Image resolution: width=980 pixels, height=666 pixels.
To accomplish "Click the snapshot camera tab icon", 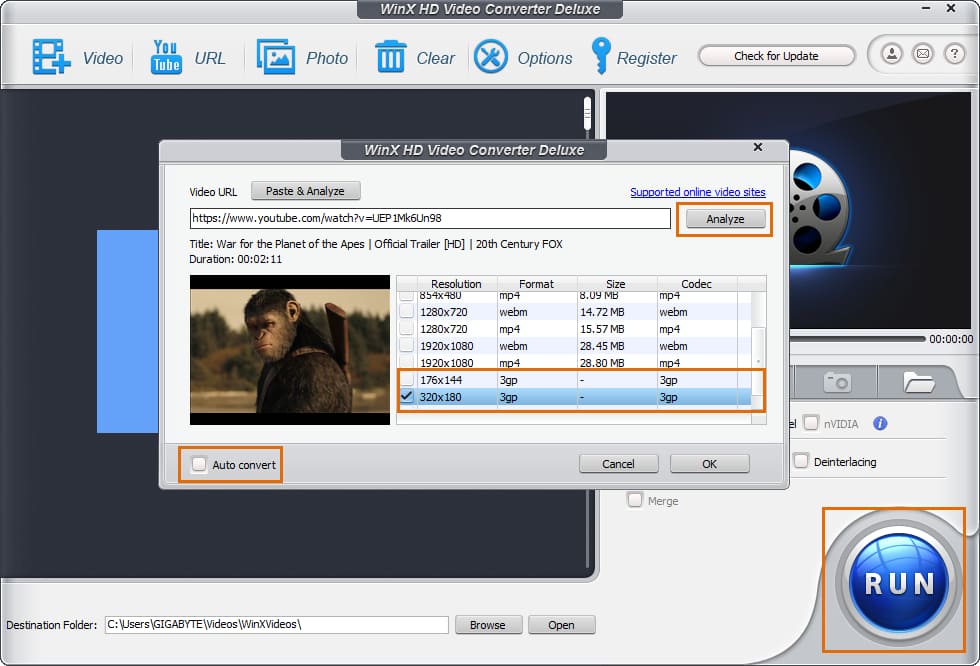I will point(837,382).
